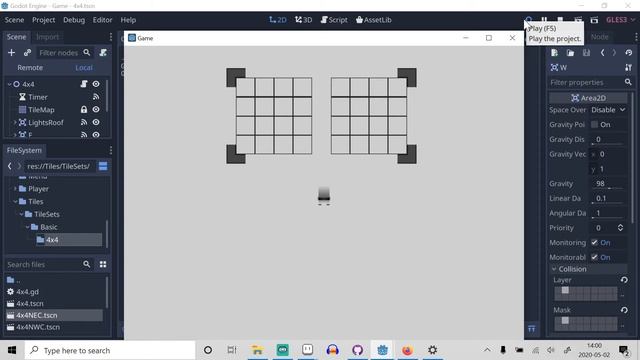The height and width of the screenshot is (360, 640).
Task: Load an existing resource in Inspector
Action: click(x=570, y=53)
